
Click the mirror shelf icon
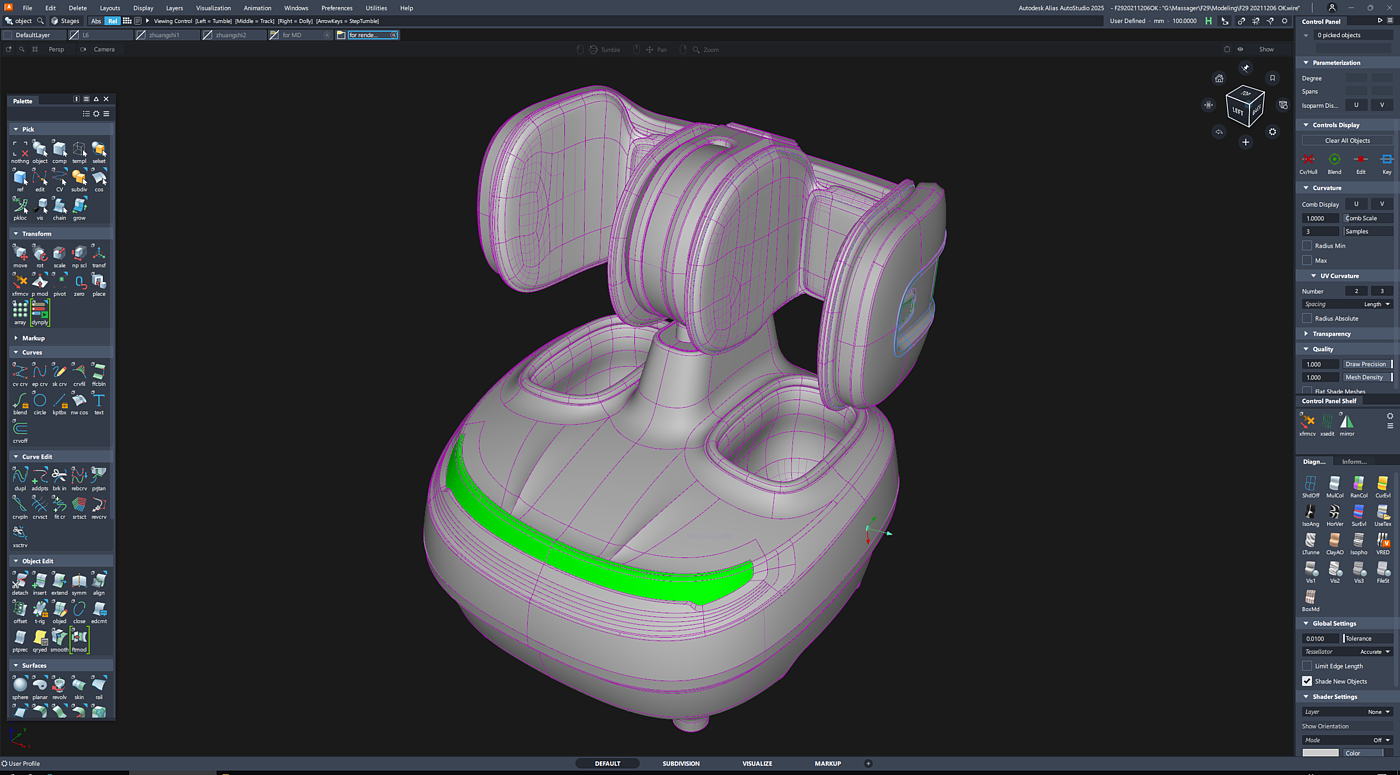[1347, 422]
